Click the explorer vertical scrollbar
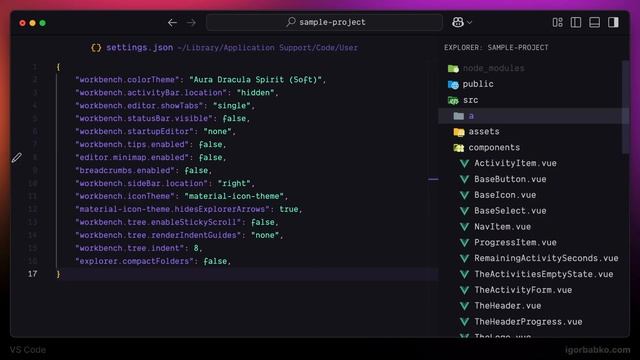Viewport: 640px width, 360px height. pos(625,107)
